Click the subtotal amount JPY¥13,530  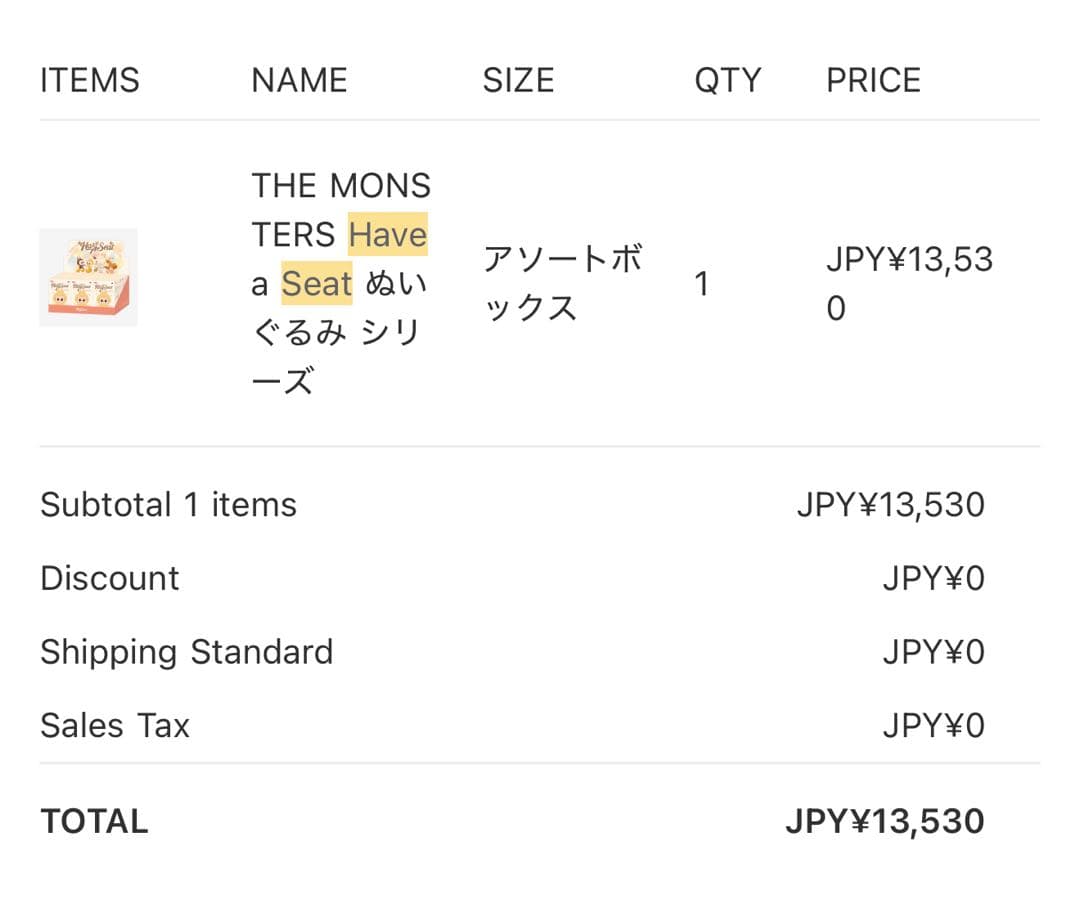point(890,505)
